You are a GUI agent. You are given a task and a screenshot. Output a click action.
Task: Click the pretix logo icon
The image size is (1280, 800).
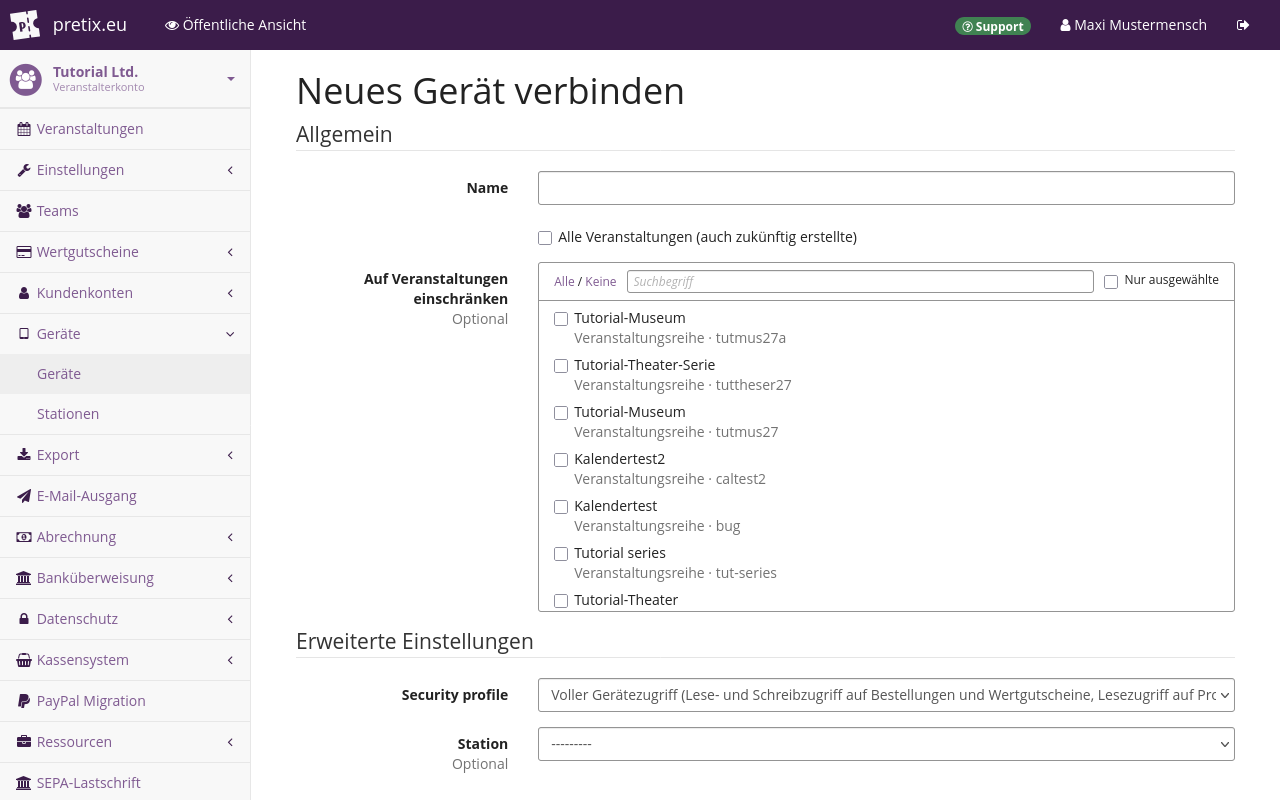[x=25, y=25]
